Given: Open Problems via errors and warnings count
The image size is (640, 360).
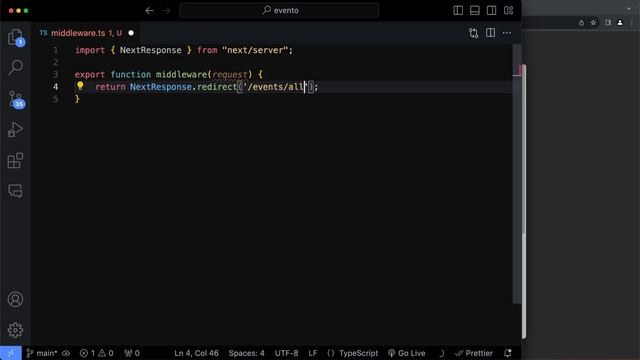Looking at the screenshot, I should 97,353.
